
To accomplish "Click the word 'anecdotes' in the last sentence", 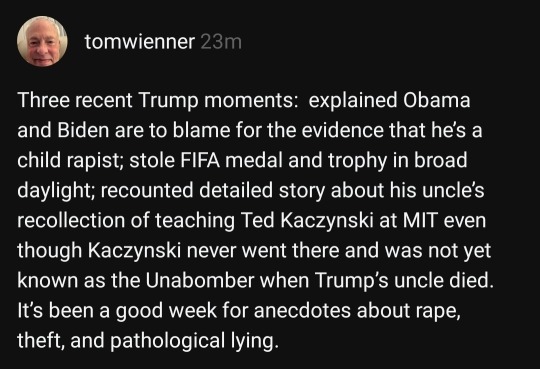I will click(x=302, y=311).
